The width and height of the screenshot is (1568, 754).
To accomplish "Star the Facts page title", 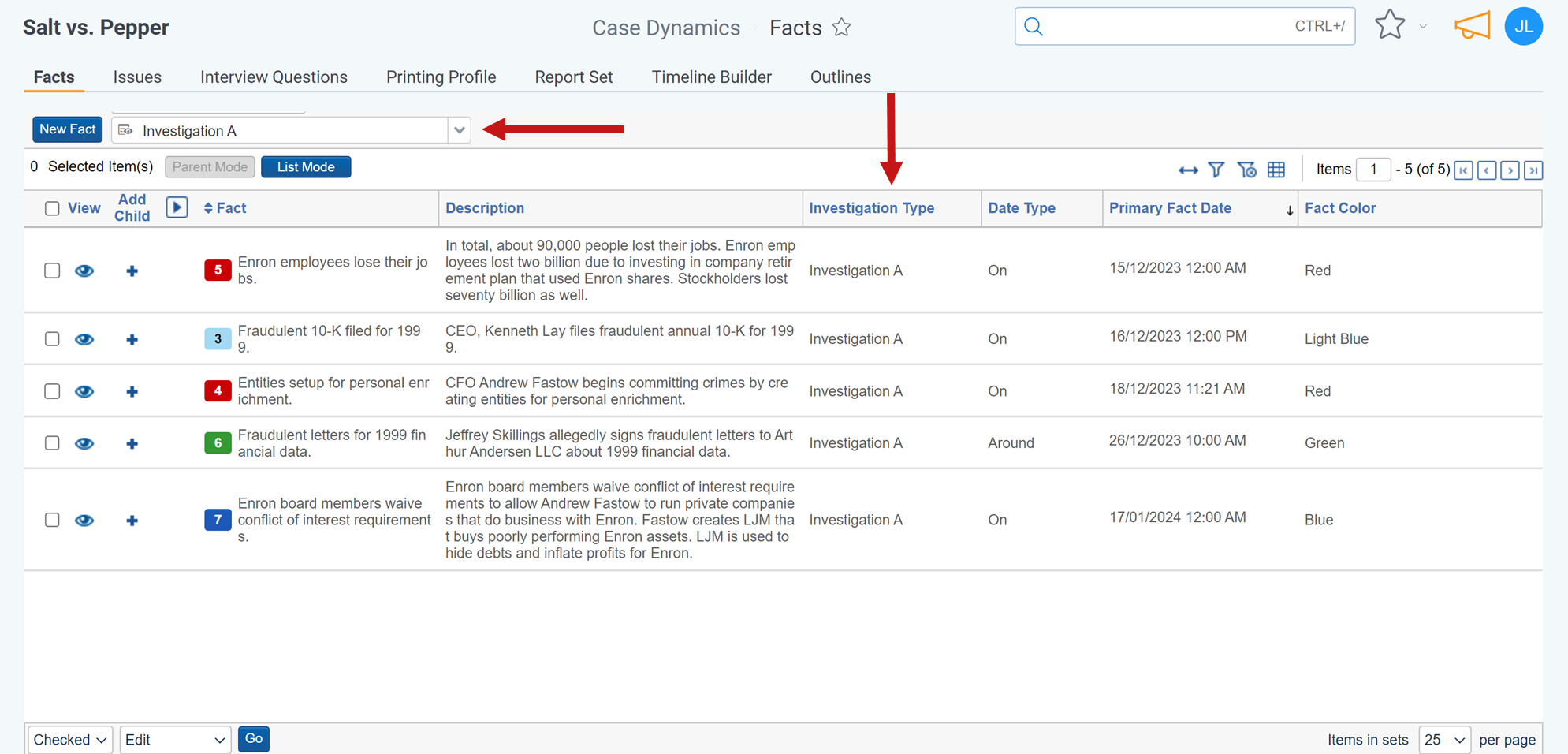I will [x=842, y=28].
